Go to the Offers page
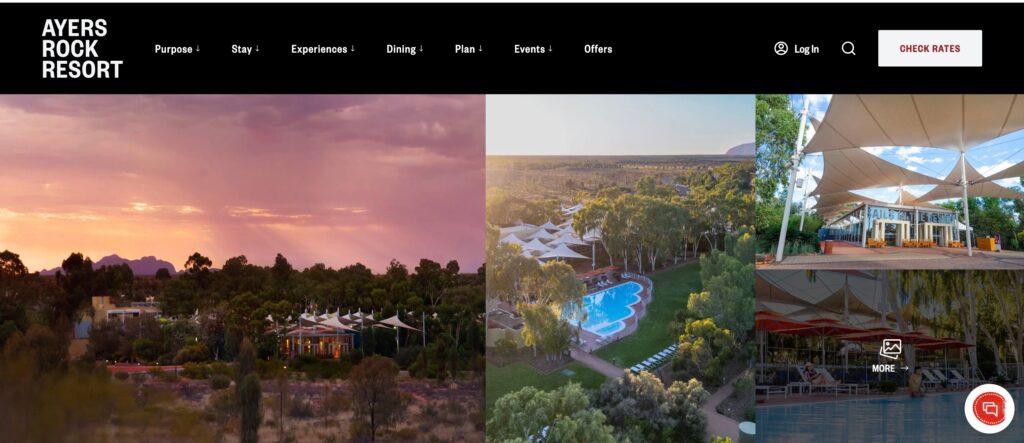This screenshot has width=1024, height=443. click(598, 49)
